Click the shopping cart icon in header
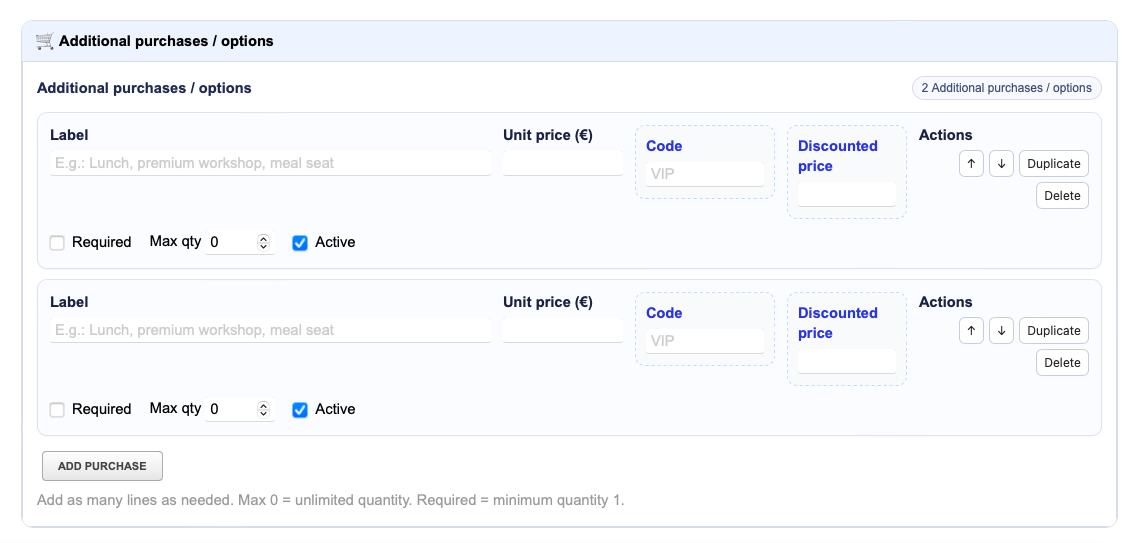 pos(44,41)
